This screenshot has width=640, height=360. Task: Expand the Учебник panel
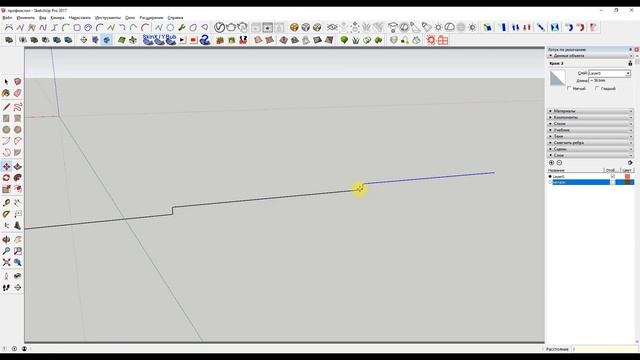pyautogui.click(x=590, y=130)
